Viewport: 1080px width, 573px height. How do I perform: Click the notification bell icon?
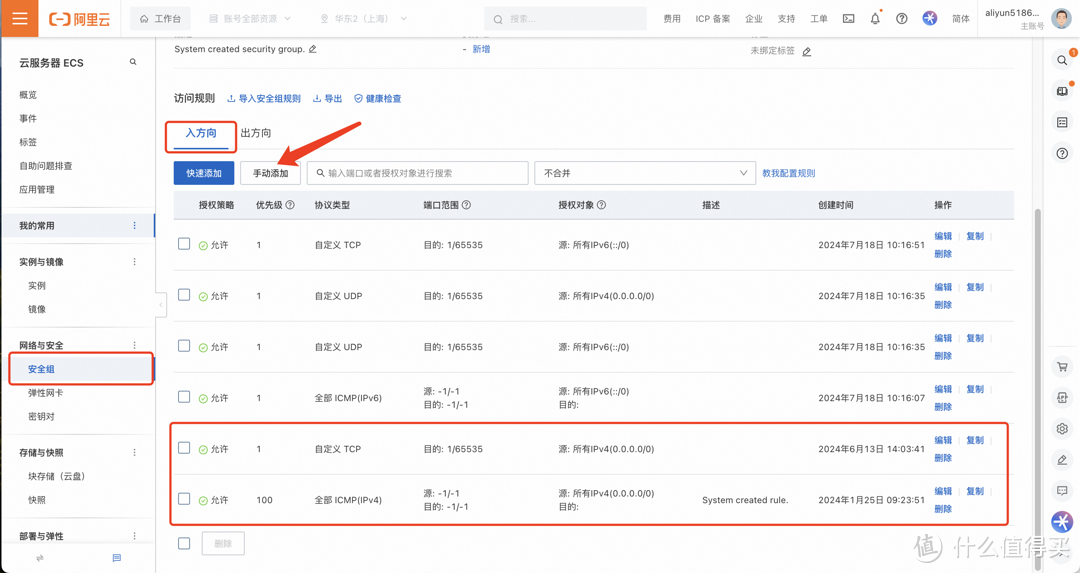coord(875,18)
